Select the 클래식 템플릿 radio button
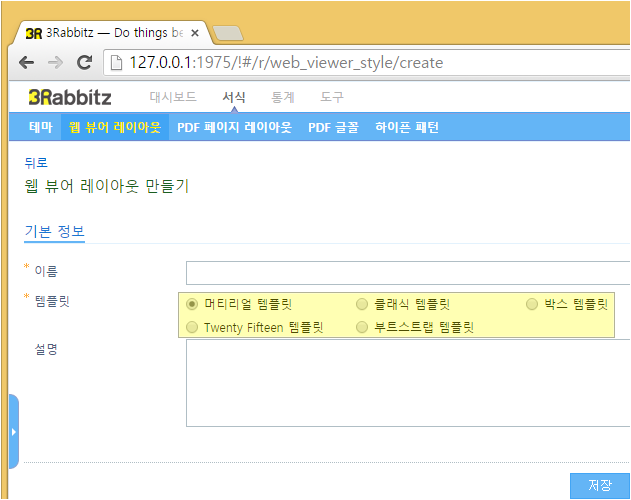Image resolution: width=631 pixels, height=500 pixels. [362, 304]
